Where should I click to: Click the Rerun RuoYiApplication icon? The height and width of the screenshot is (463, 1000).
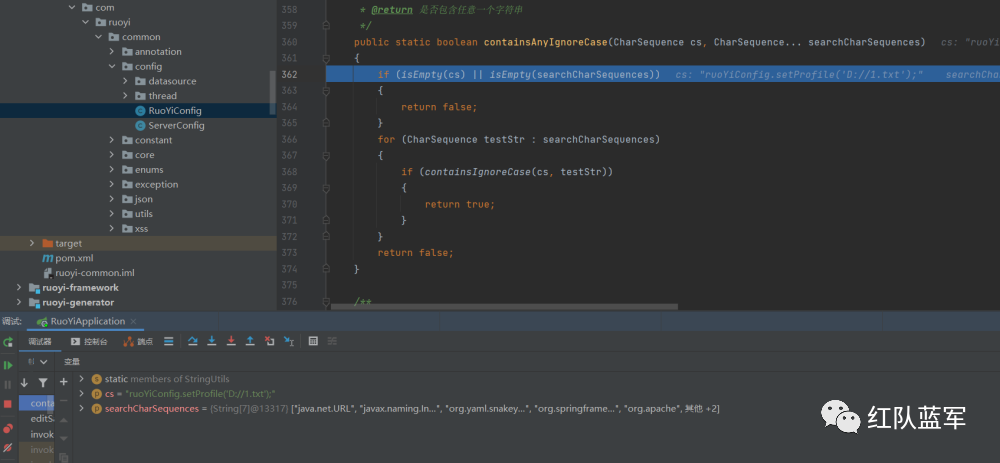pos(8,342)
